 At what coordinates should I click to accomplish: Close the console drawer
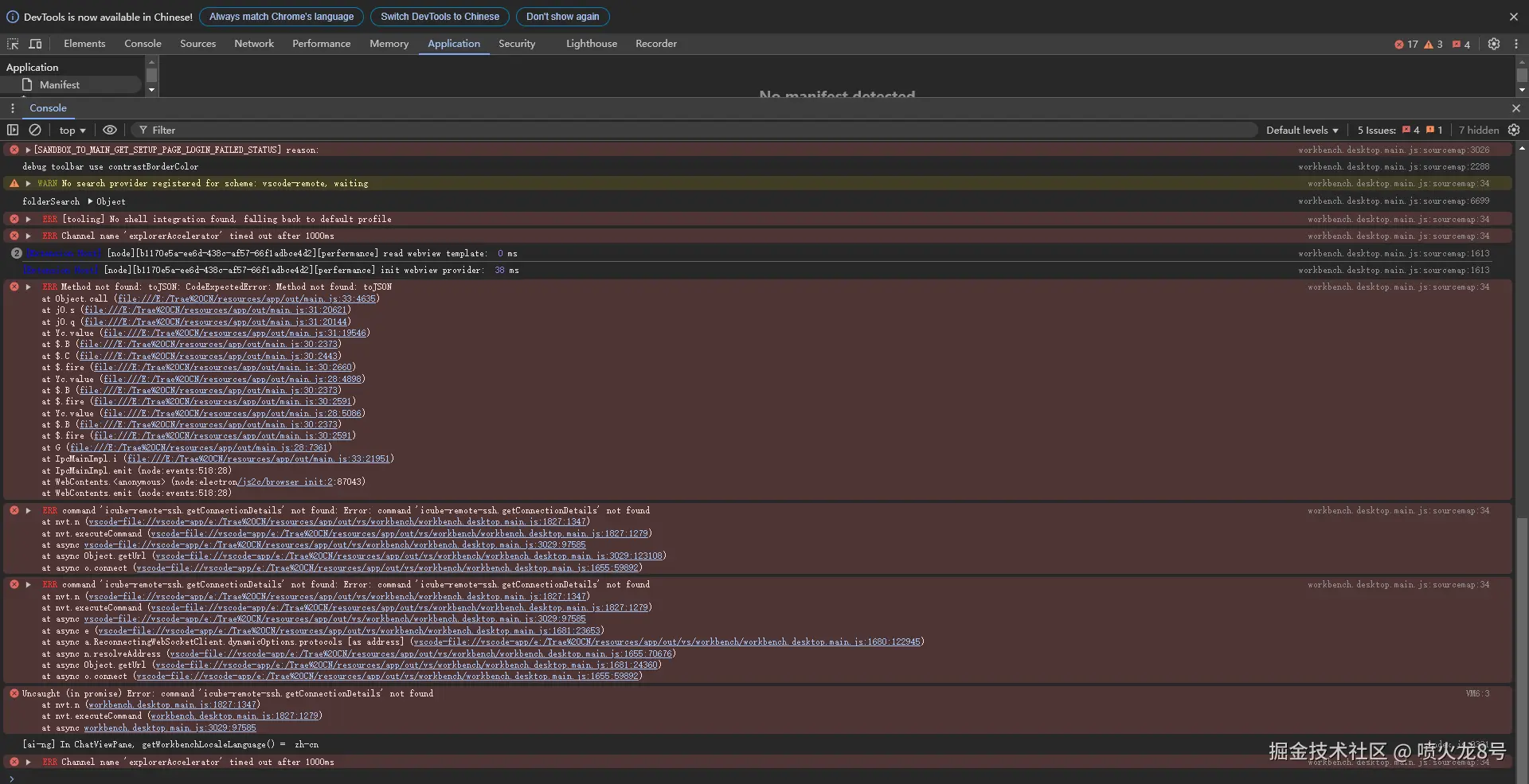coord(1515,108)
